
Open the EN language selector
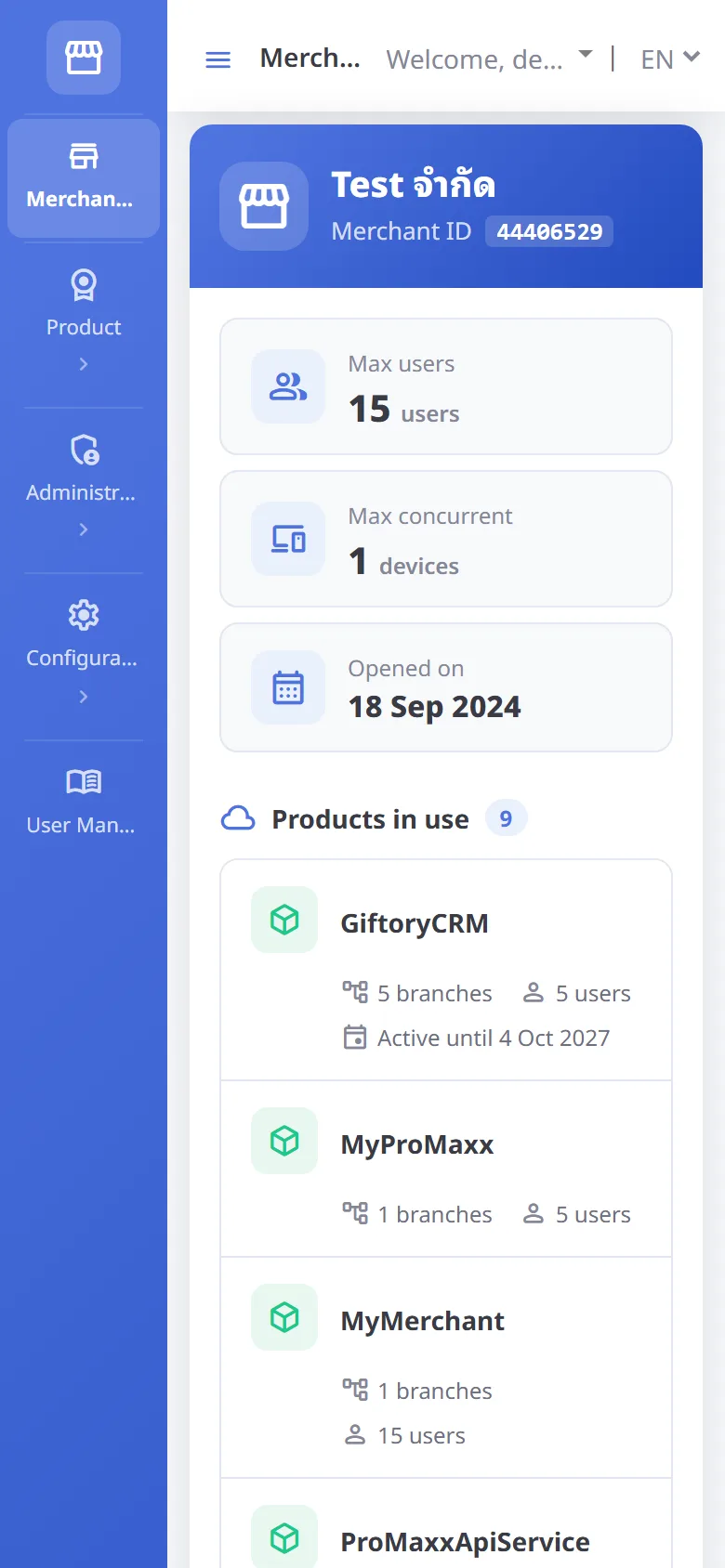click(670, 59)
